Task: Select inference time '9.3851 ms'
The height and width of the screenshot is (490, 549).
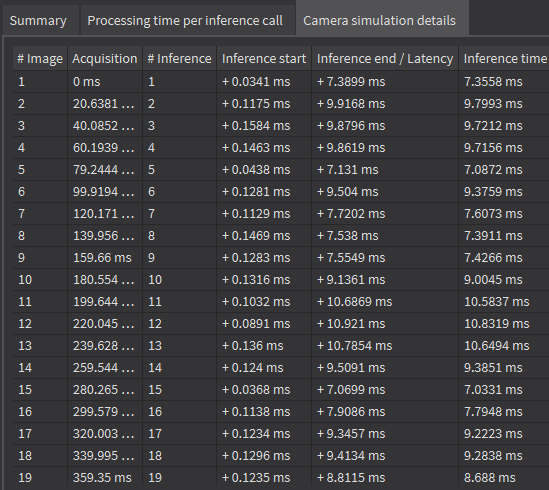Action: (504, 368)
